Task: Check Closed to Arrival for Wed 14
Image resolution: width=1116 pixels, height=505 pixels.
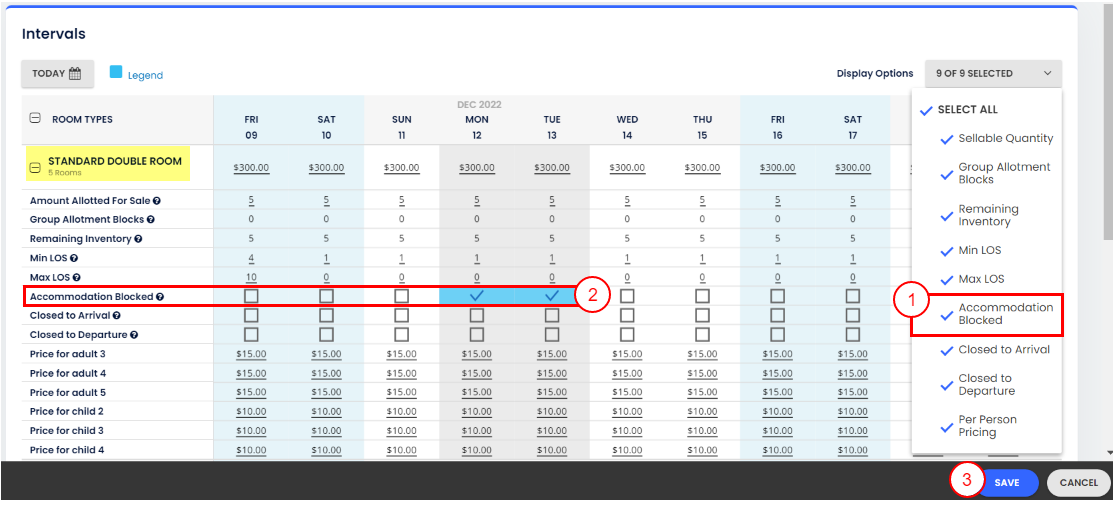Action: click(x=627, y=315)
